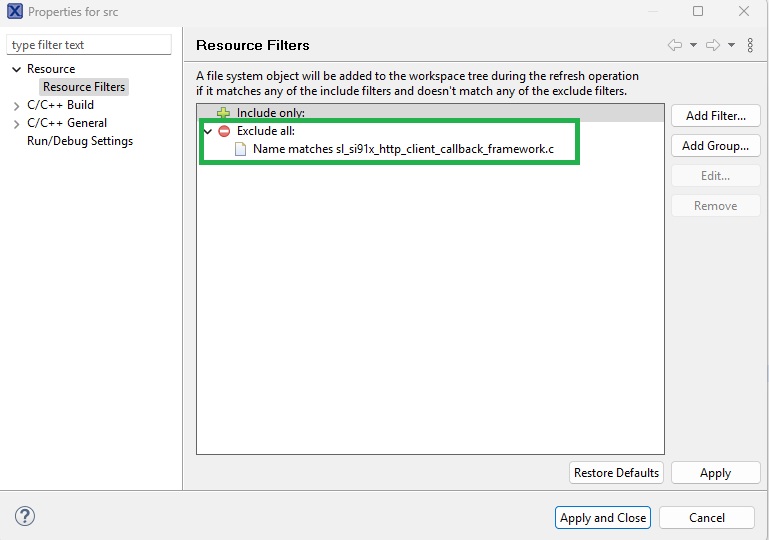The height and width of the screenshot is (540, 769).
Task: Collapse the Resource tree node
Action: pyautogui.click(x=17, y=69)
